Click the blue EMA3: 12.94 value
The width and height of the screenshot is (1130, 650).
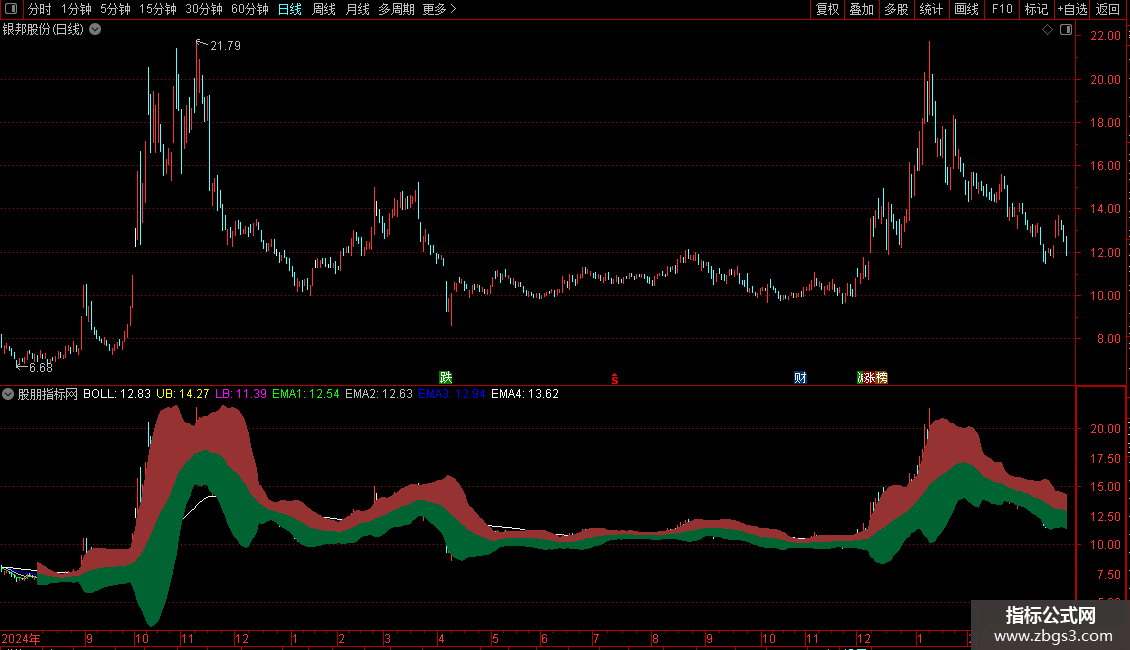coord(452,394)
